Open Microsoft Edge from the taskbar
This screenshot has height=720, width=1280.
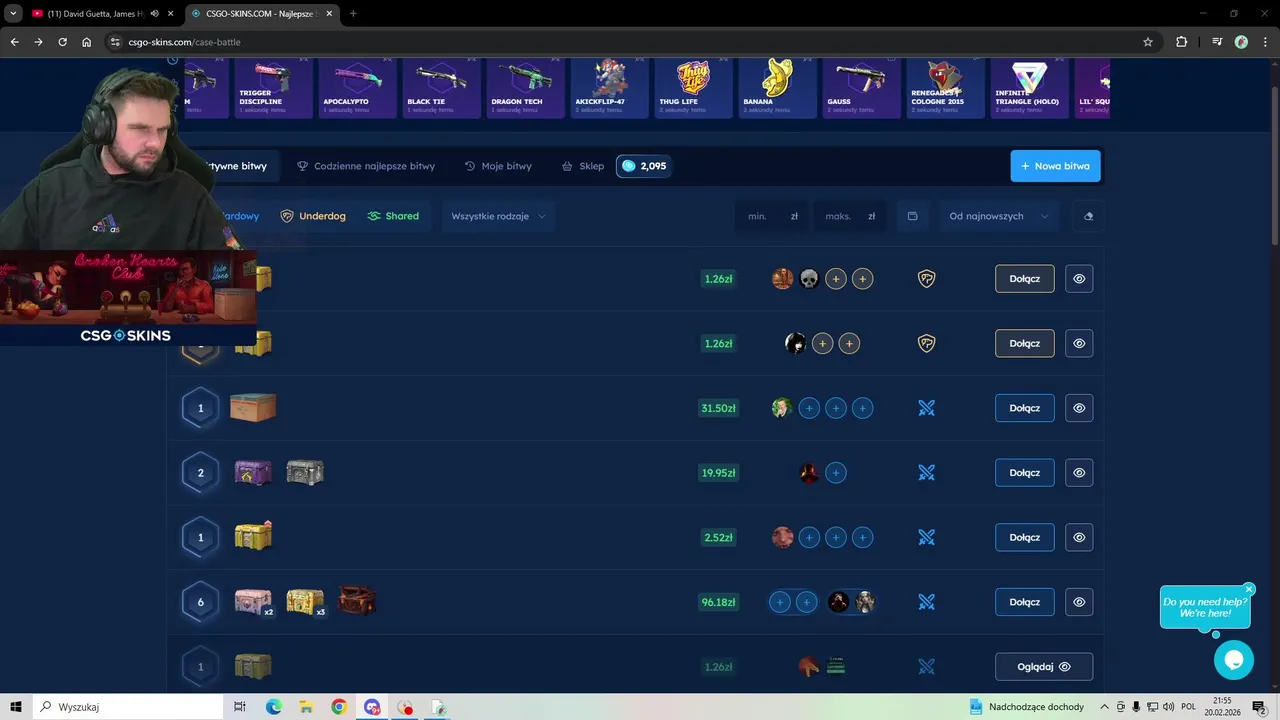(274, 707)
